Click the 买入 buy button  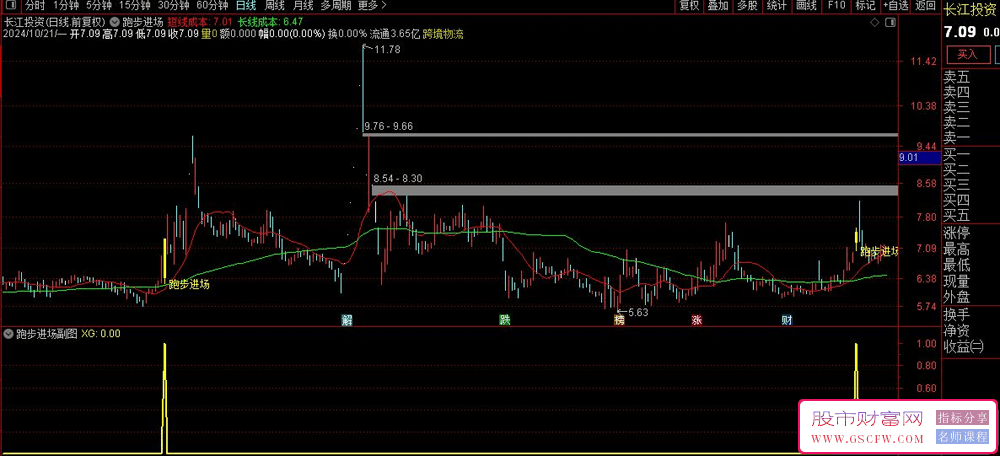click(968, 55)
